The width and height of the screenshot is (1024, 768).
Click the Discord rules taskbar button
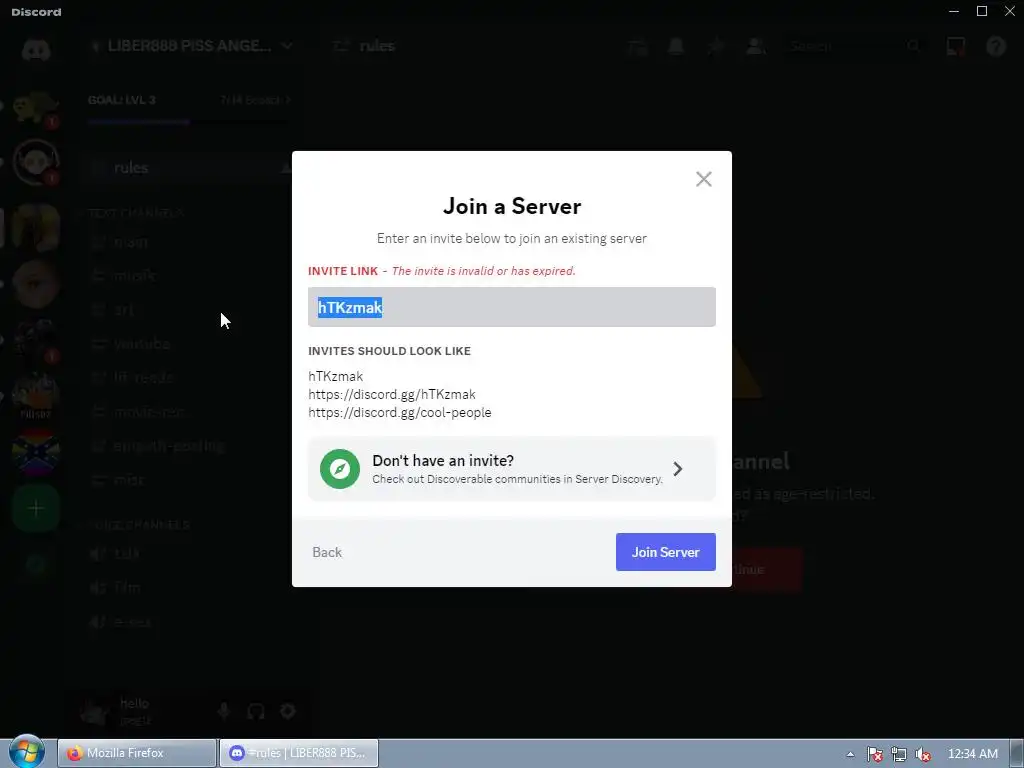click(x=299, y=753)
